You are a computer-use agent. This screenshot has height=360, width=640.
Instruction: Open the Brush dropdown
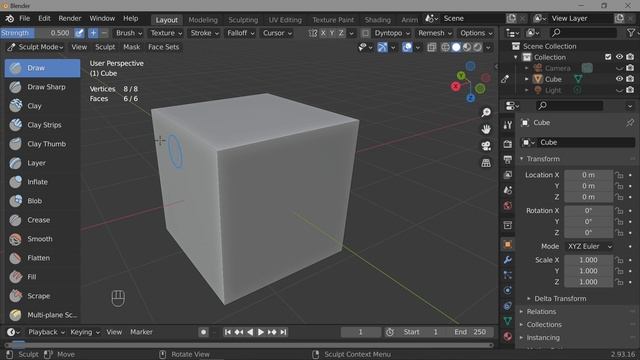click(x=129, y=33)
